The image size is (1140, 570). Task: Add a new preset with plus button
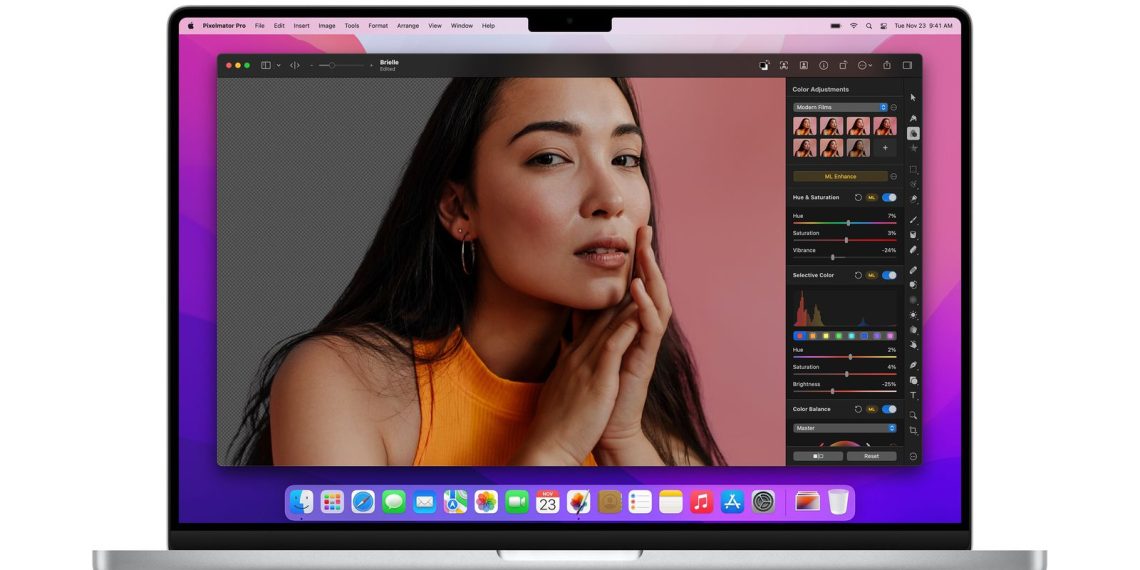(885, 148)
